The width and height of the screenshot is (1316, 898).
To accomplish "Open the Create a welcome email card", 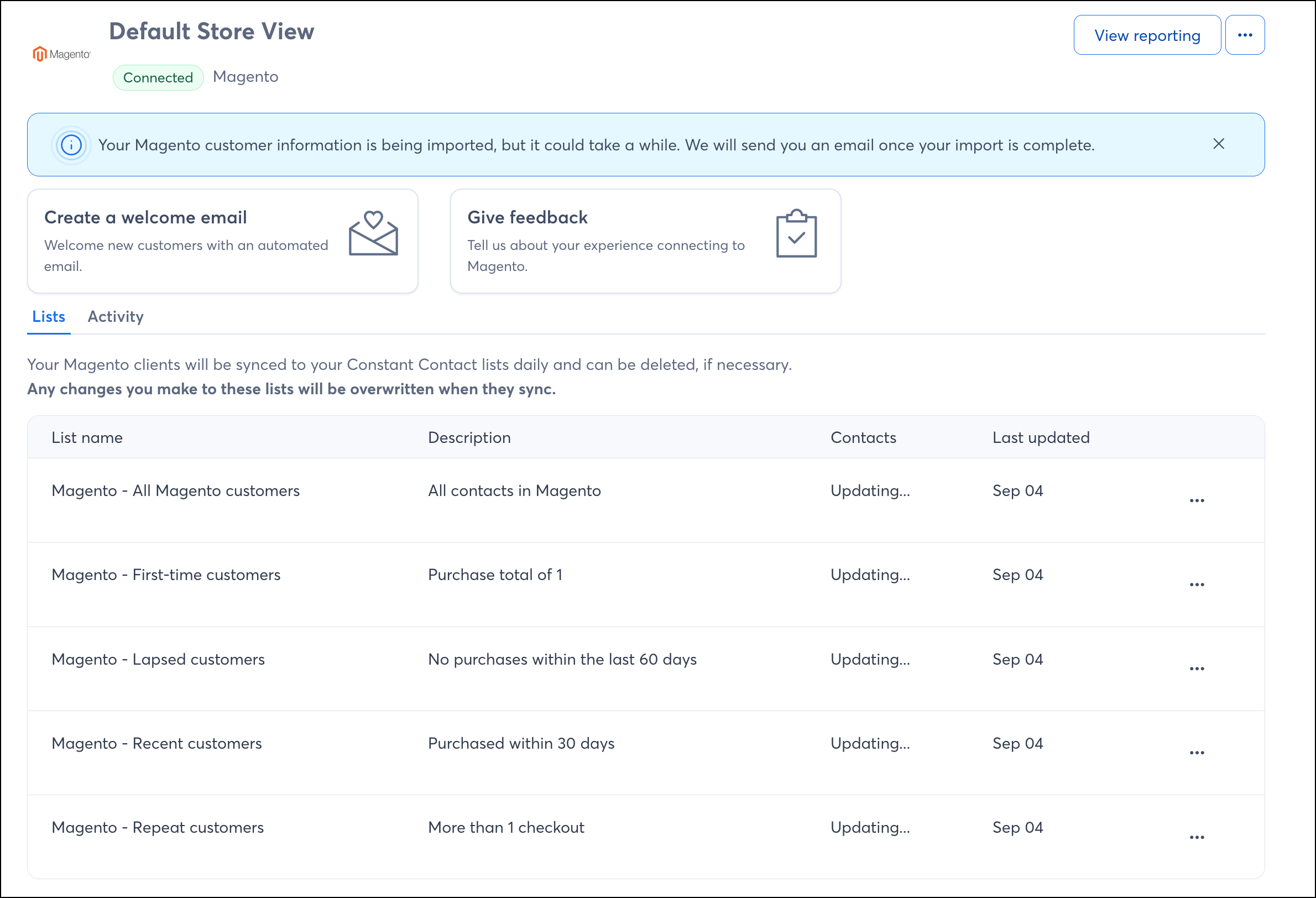I will coord(222,241).
